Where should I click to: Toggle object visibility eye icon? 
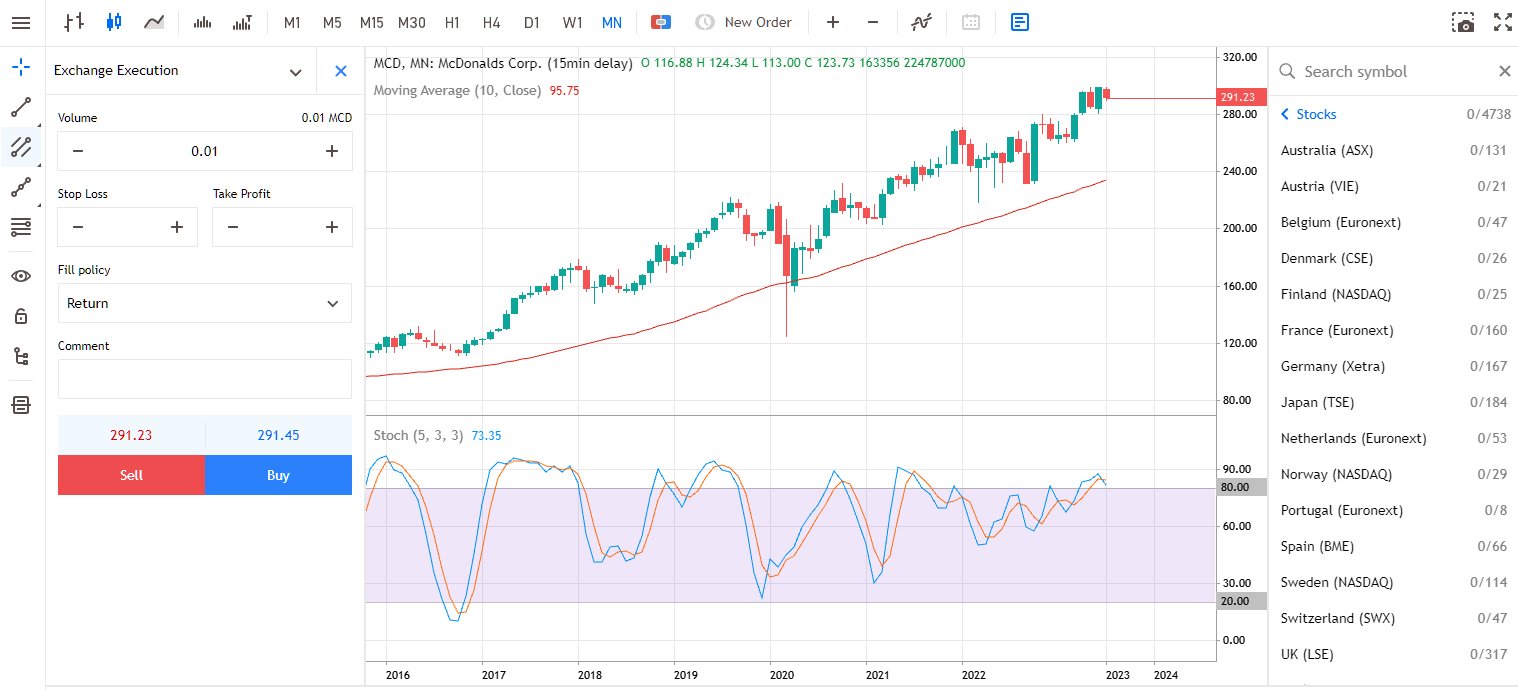21,276
